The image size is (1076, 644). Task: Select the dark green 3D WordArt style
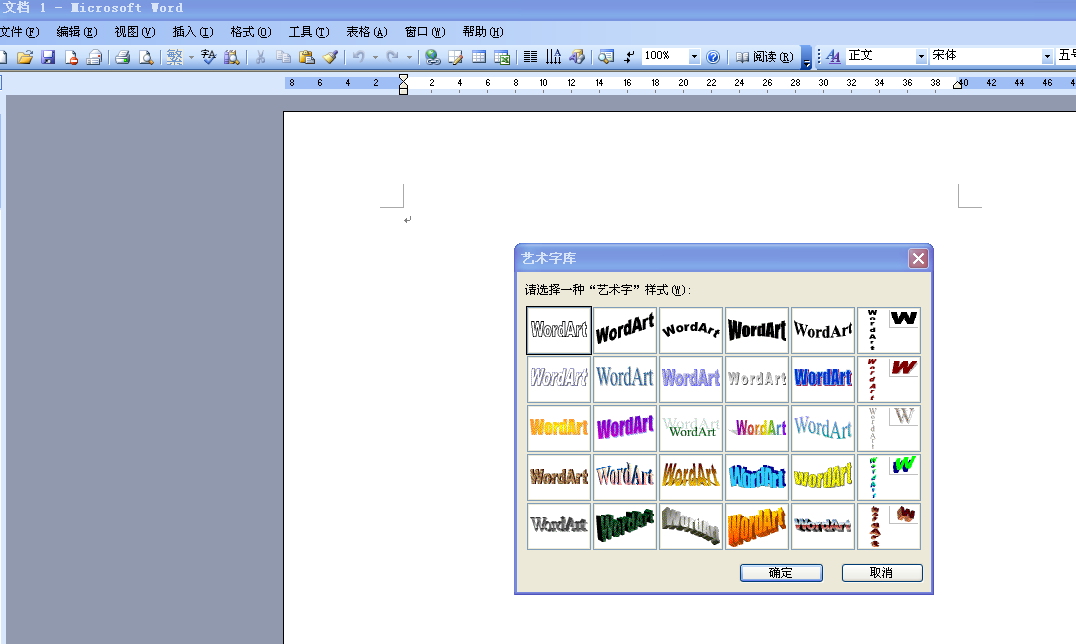point(625,527)
